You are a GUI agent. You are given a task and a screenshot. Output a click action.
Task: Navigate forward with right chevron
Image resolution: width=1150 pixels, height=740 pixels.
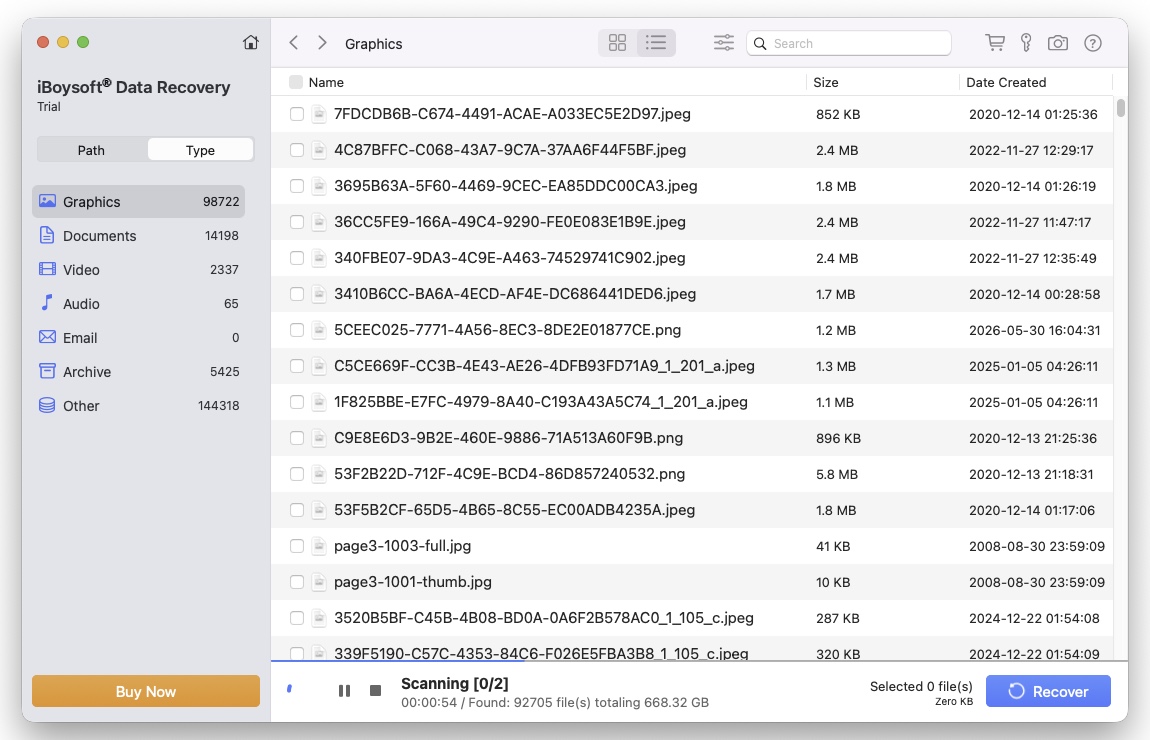pyautogui.click(x=322, y=43)
